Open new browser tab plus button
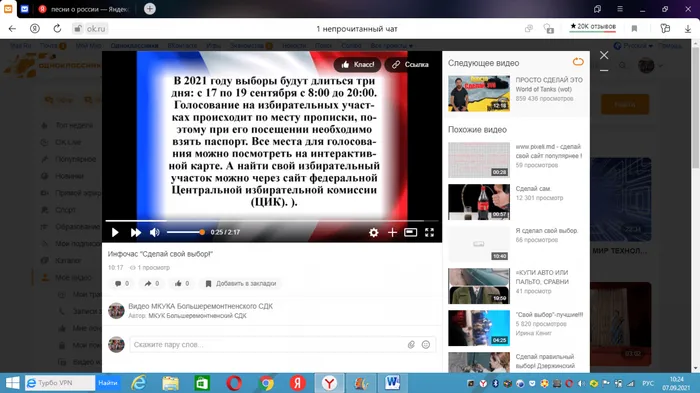Viewport: 700px width, 393px height. click(150, 9)
